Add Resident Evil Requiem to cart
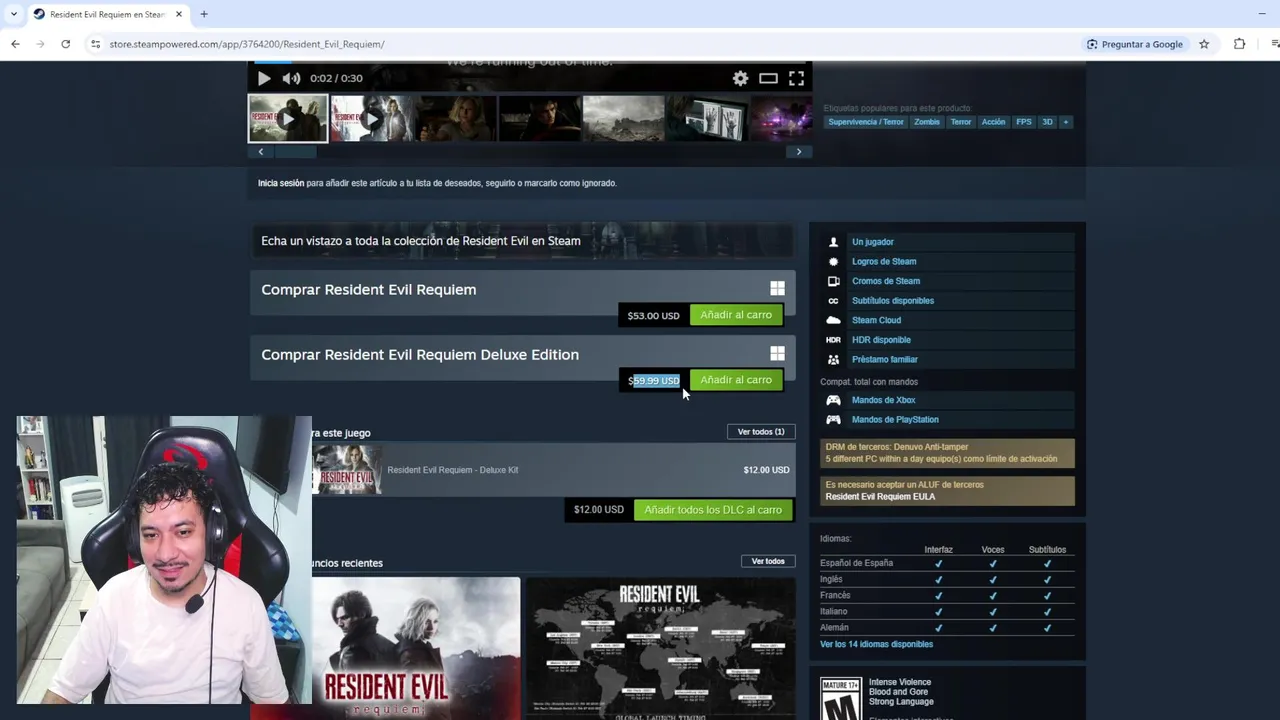Viewport: 1280px width, 720px height. point(736,315)
